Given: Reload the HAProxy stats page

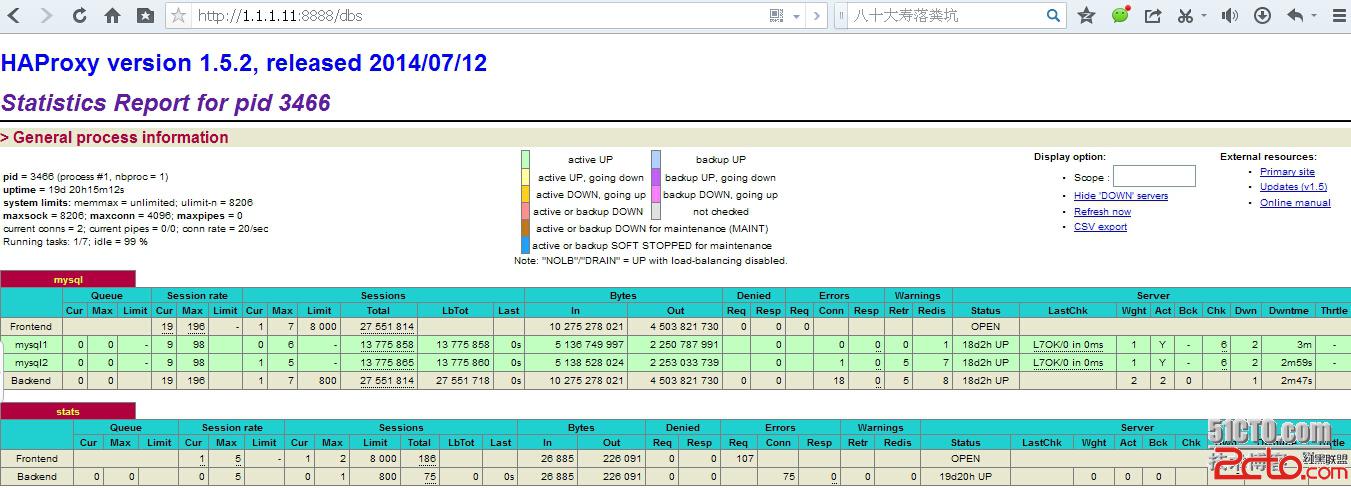Looking at the screenshot, I should pos(79,15).
